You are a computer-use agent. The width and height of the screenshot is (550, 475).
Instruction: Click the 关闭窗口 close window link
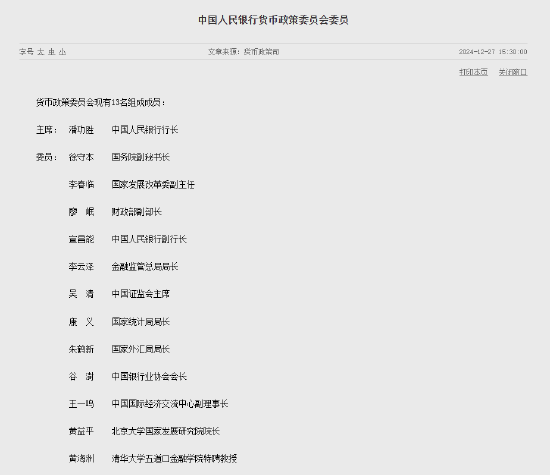[513, 72]
